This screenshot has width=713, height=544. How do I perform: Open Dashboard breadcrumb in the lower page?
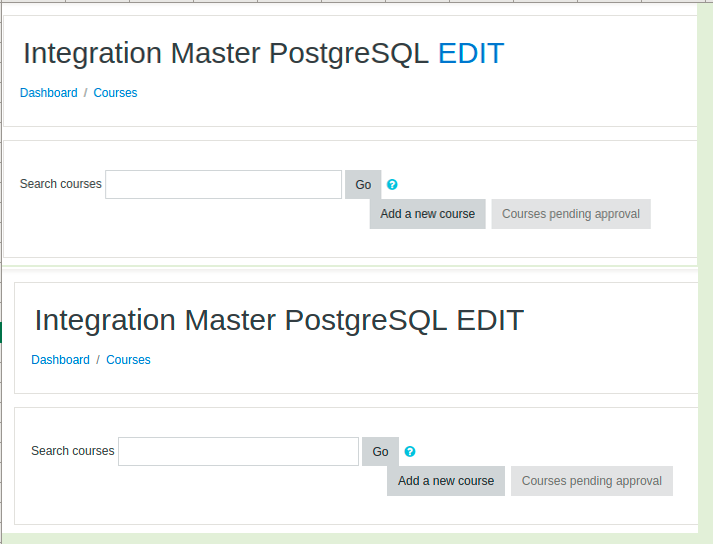click(60, 360)
